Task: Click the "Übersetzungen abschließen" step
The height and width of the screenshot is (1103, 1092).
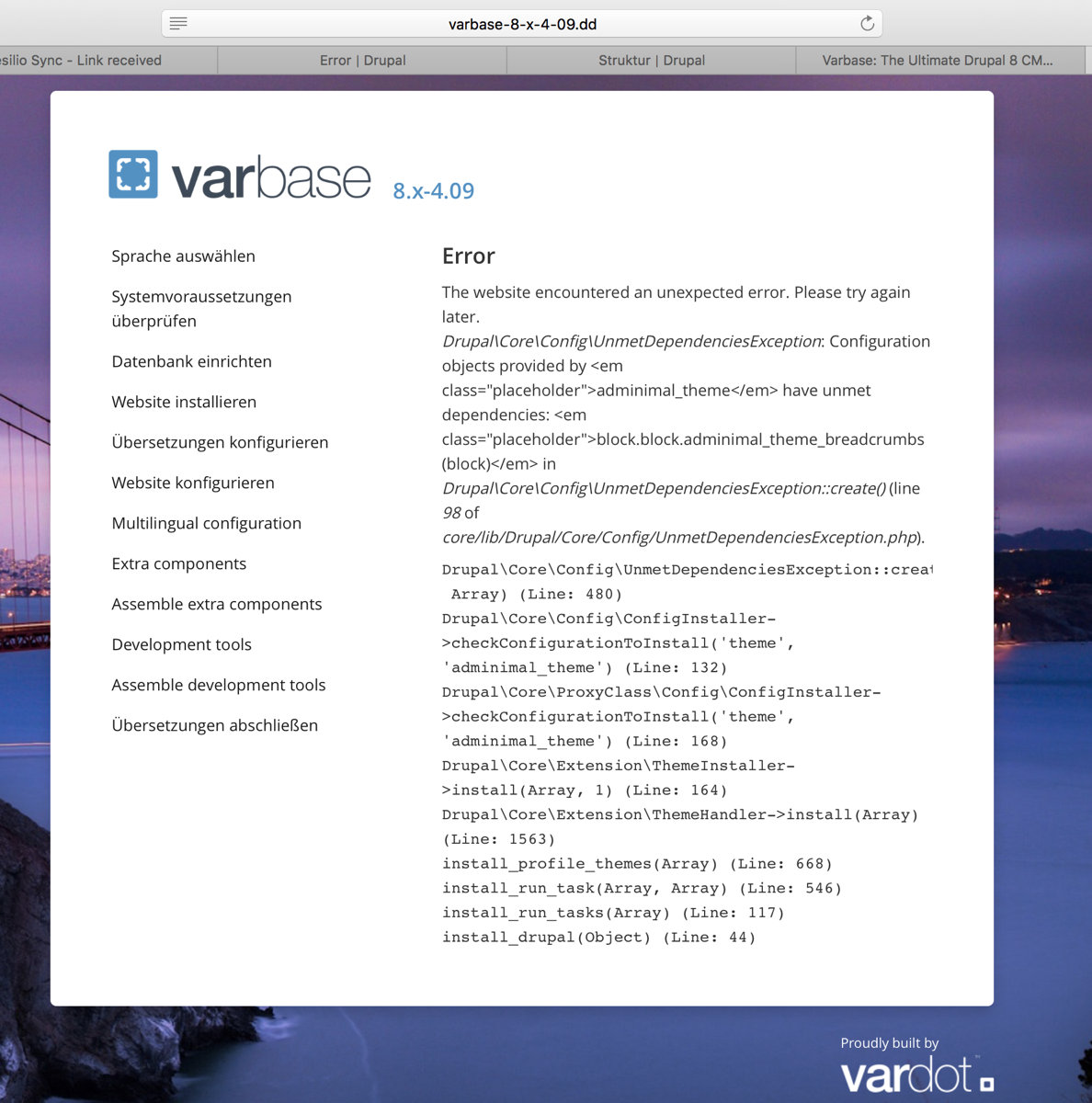Action: pyautogui.click(x=214, y=725)
